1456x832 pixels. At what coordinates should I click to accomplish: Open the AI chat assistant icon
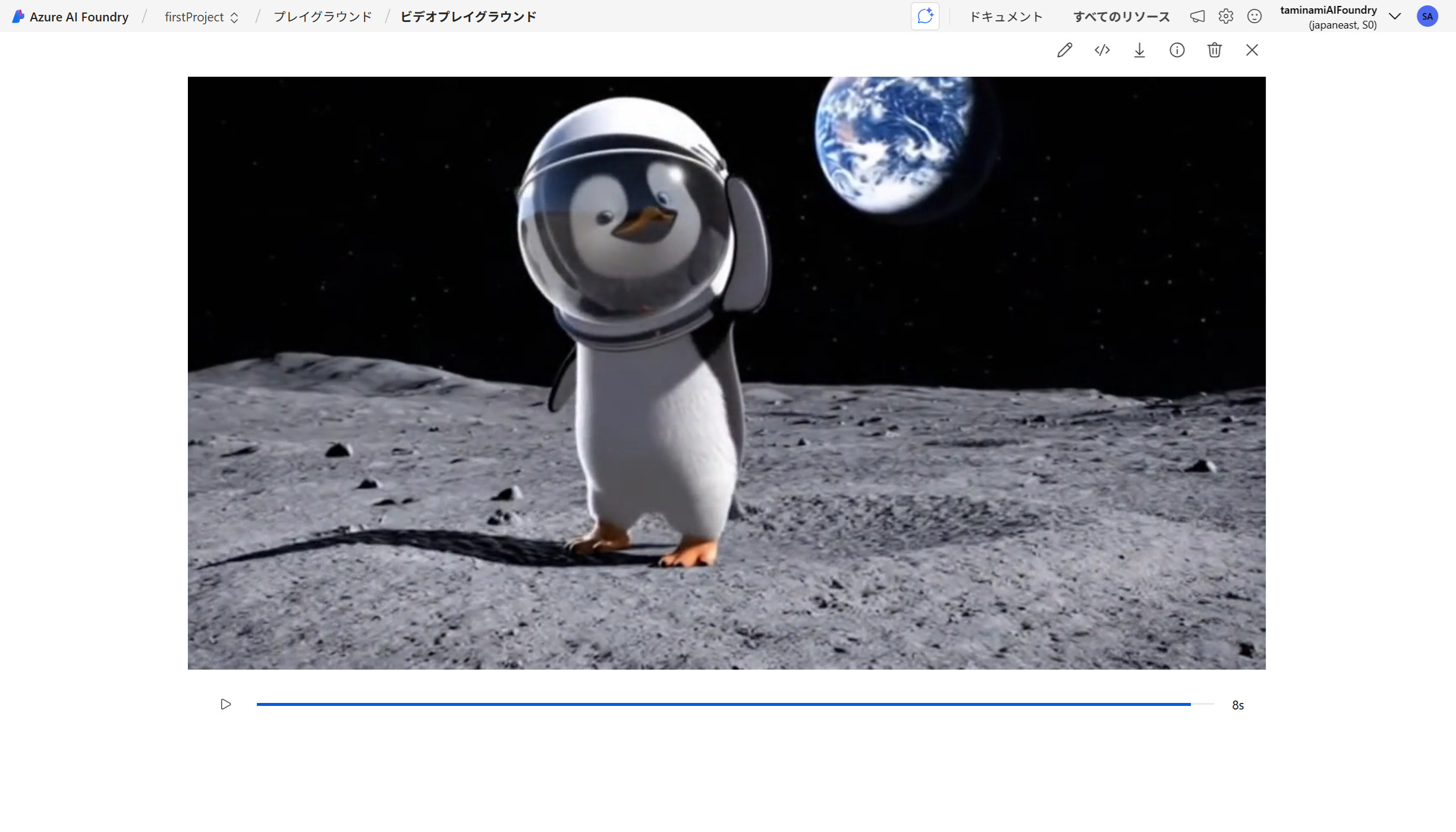924,17
